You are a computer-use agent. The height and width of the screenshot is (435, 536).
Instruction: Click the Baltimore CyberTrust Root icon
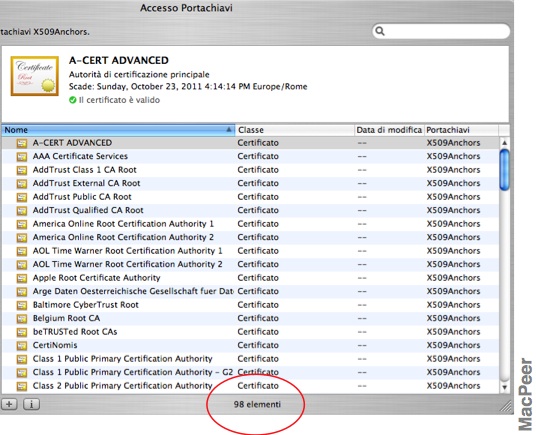(x=22, y=305)
